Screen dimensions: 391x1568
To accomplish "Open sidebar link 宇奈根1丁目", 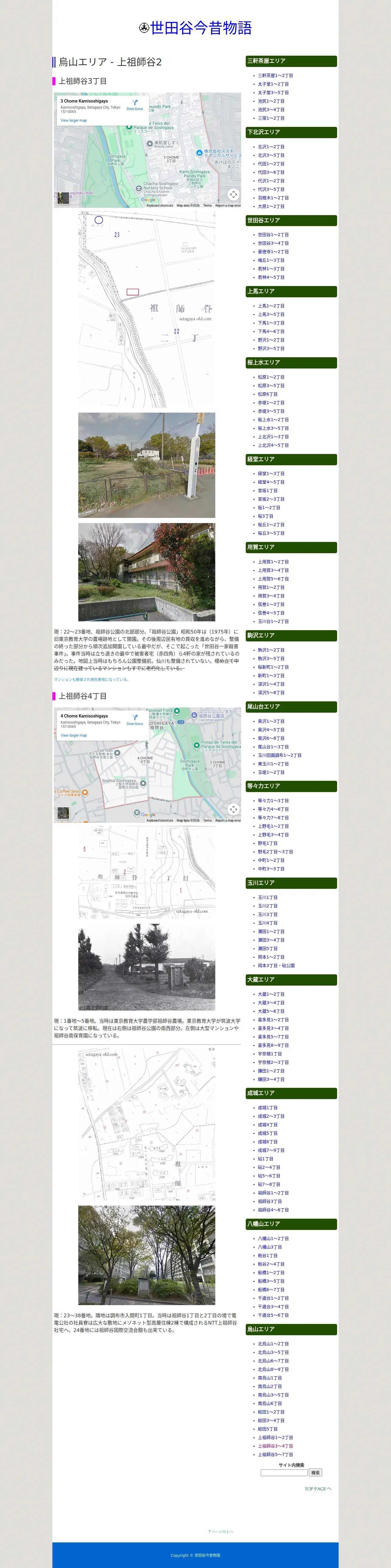I will (270, 1054).
